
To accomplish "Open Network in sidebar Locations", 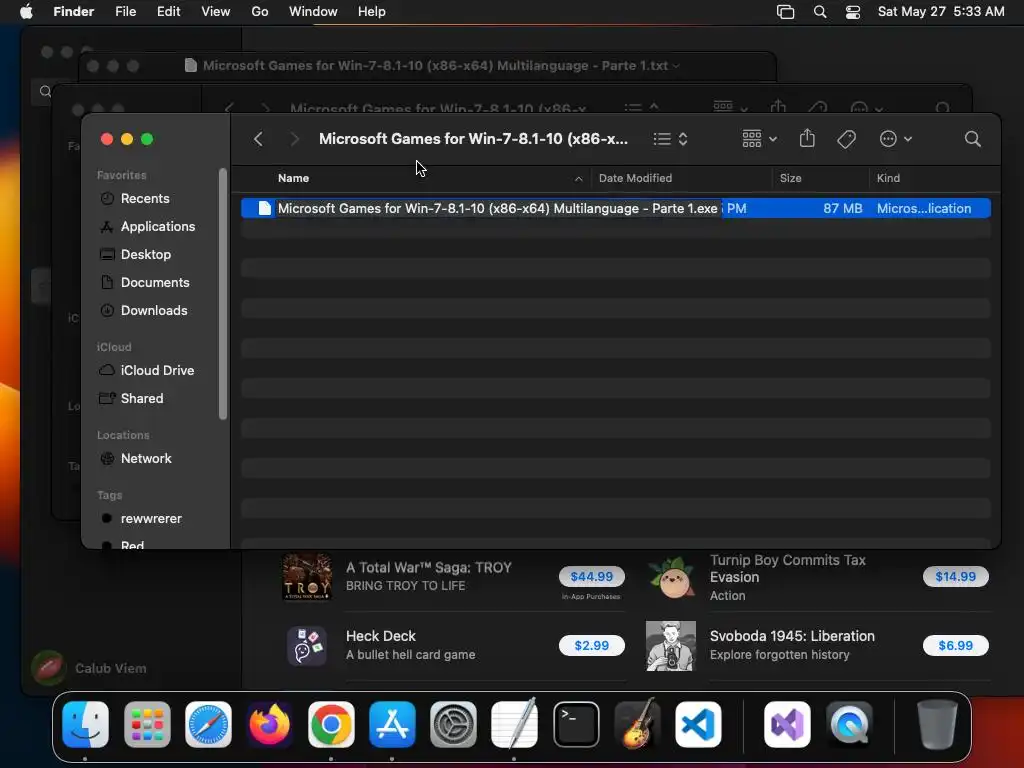I will (x=146, y=458).
